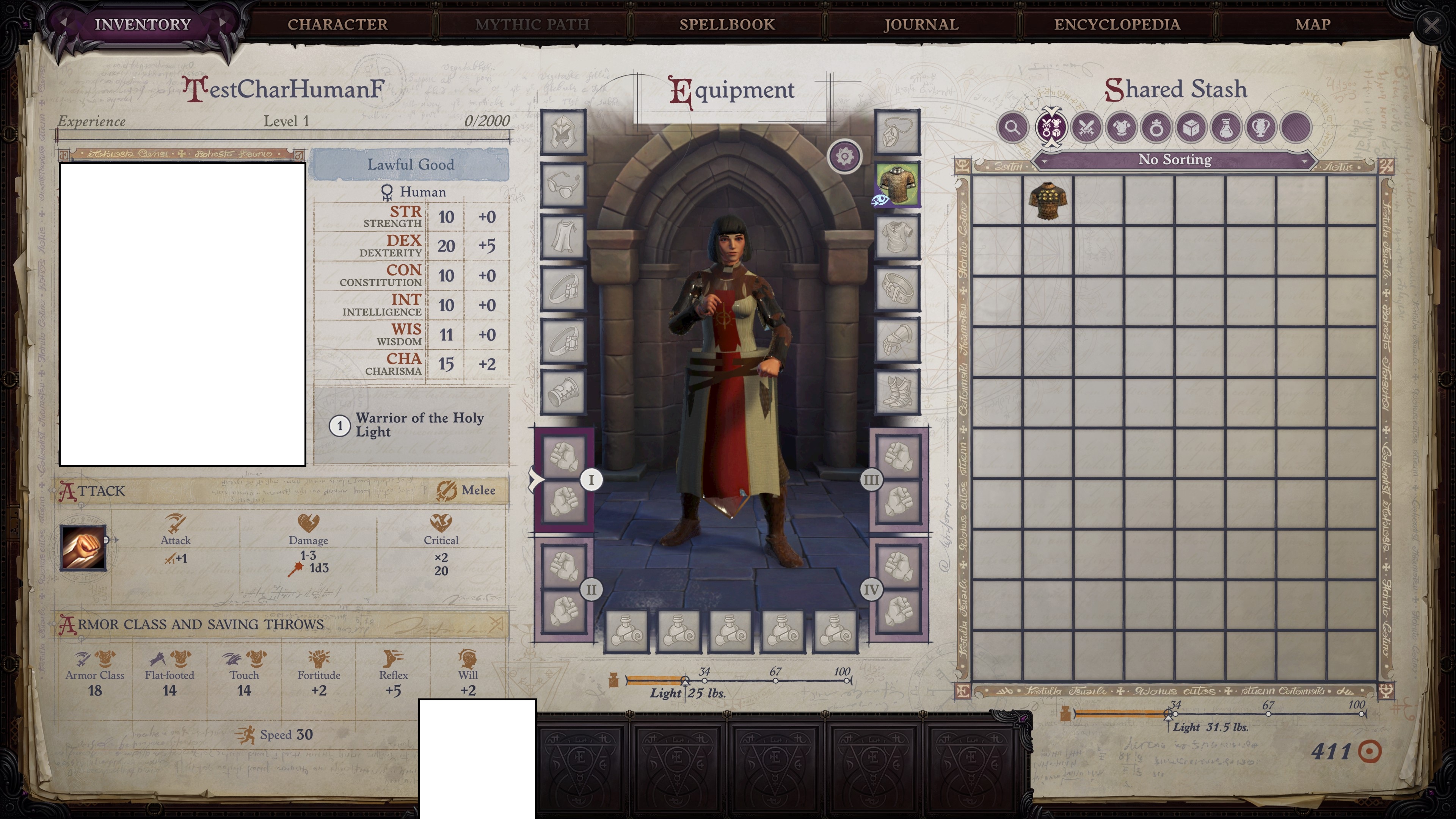Click the 411 gold amount
This screenshot has height=819, width=1456.
1332,752
